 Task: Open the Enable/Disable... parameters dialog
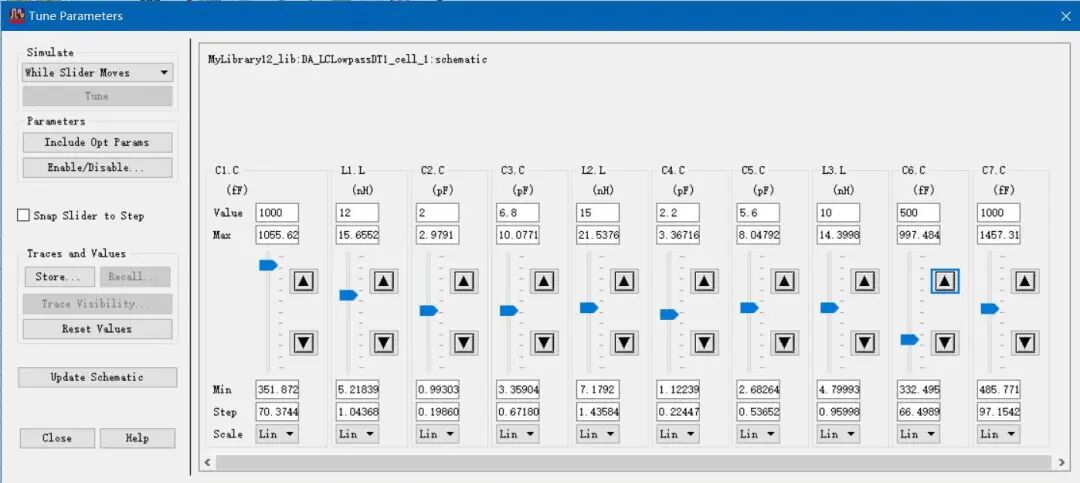tap(97, 167)
